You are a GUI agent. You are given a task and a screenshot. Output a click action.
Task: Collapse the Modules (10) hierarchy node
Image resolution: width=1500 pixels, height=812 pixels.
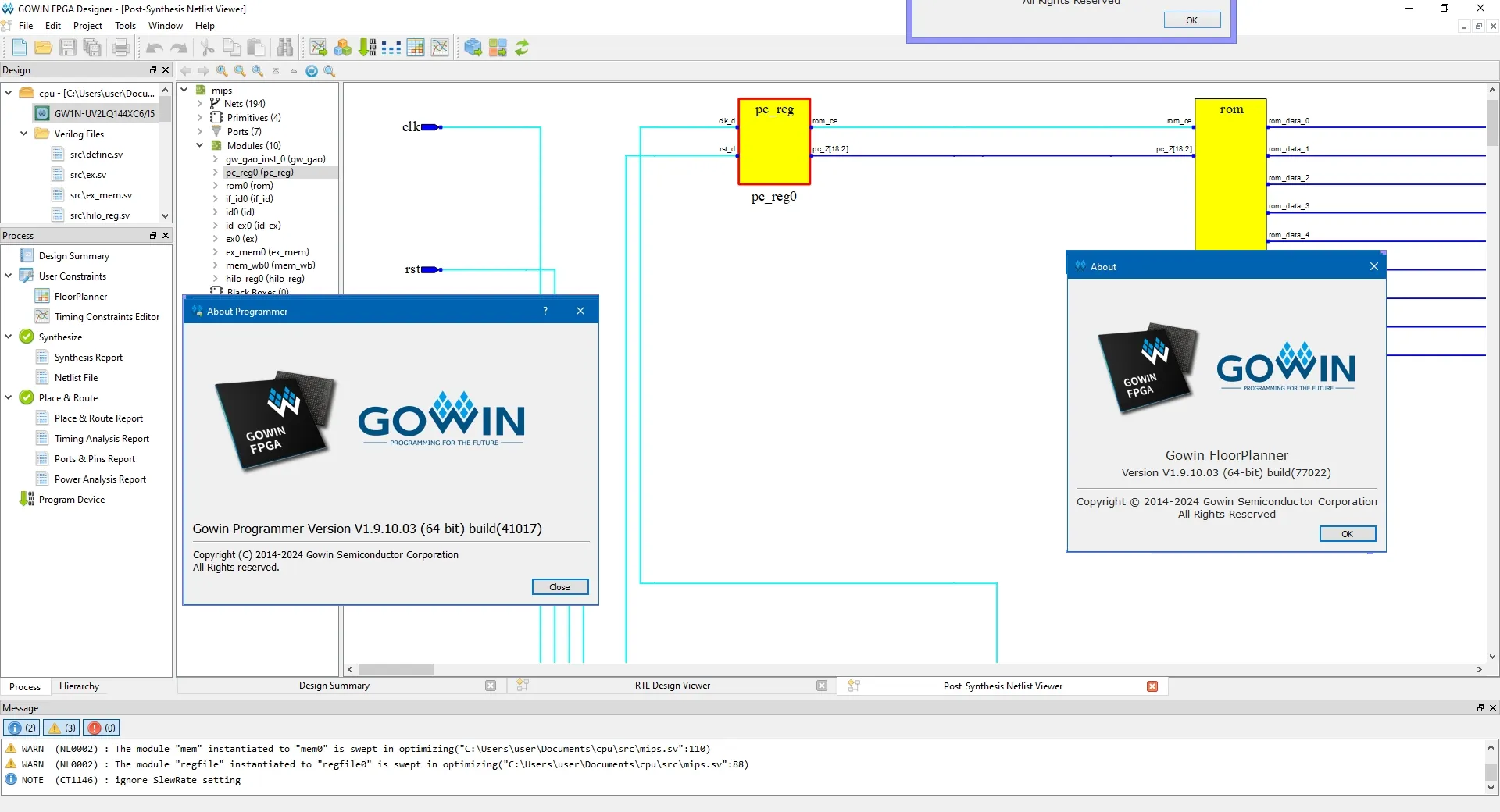[200, 145]
